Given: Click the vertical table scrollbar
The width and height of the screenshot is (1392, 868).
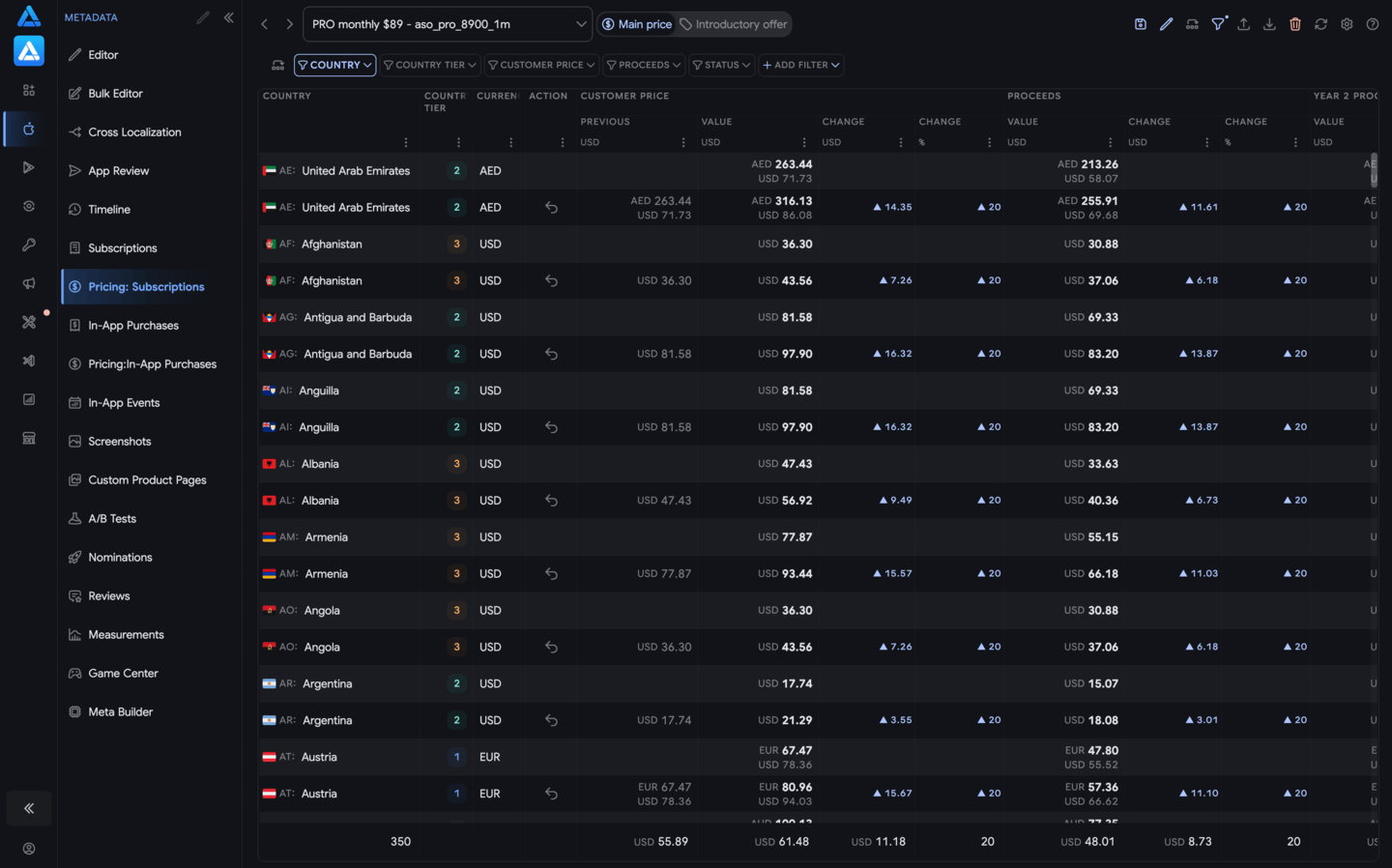Looking at the screenshot, I should pyautogui.click(x=1374, y=170).
